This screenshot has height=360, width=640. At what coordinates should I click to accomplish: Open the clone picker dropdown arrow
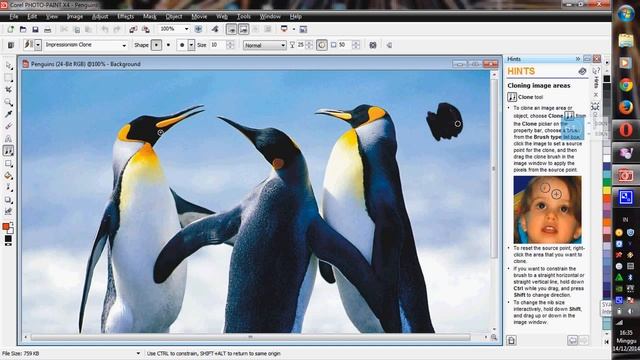38,45
